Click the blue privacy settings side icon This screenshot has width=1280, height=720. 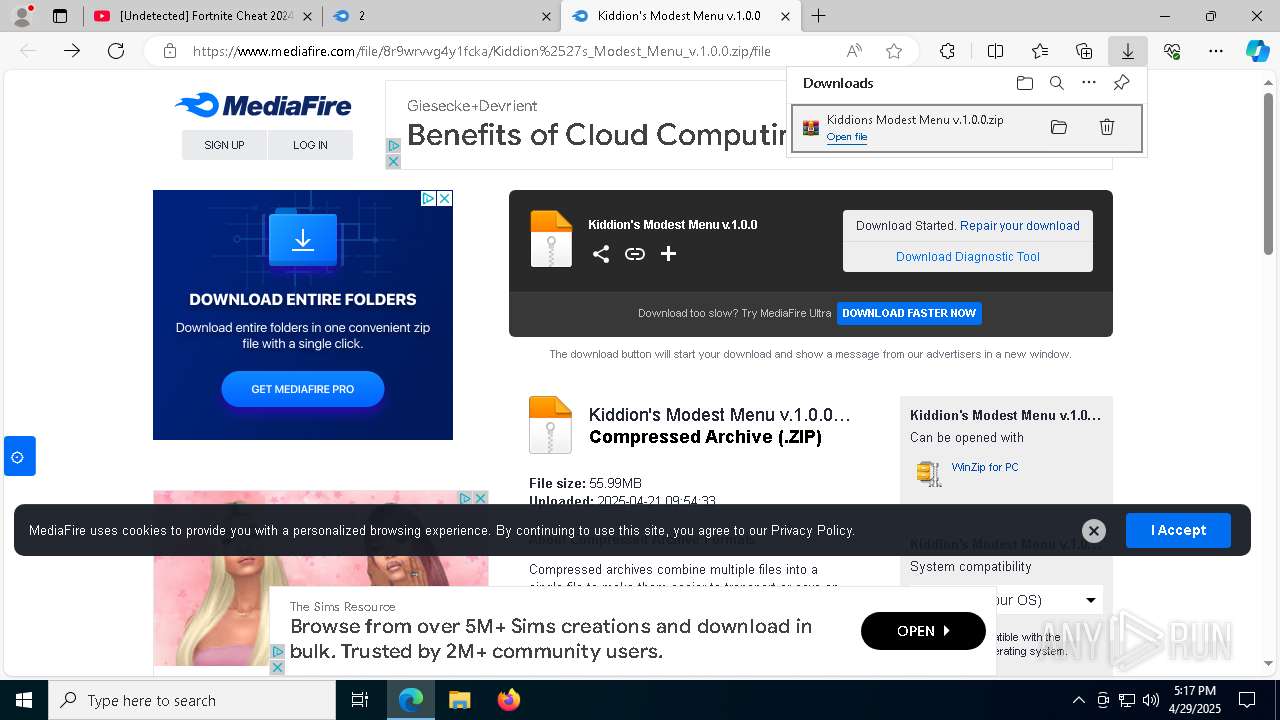click(19, 457)
